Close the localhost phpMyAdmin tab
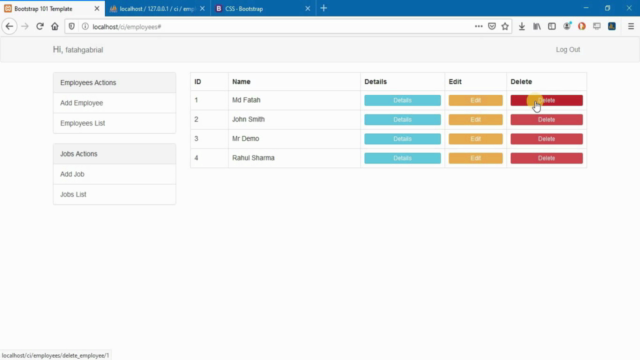 tap(202, 8)
